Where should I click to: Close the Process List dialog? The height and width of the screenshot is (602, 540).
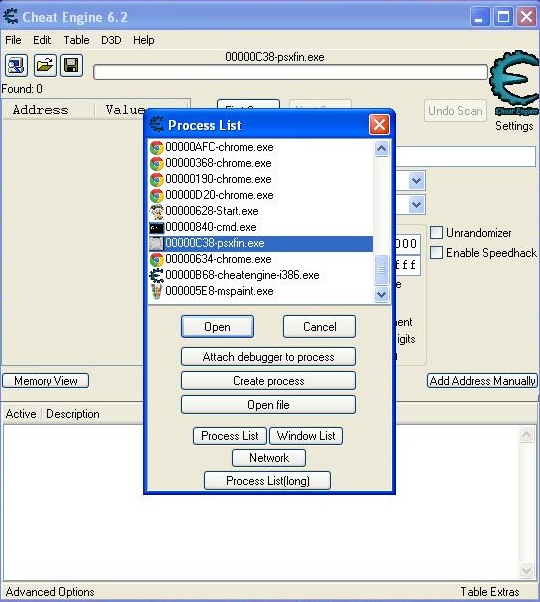[x=379, y=124]
